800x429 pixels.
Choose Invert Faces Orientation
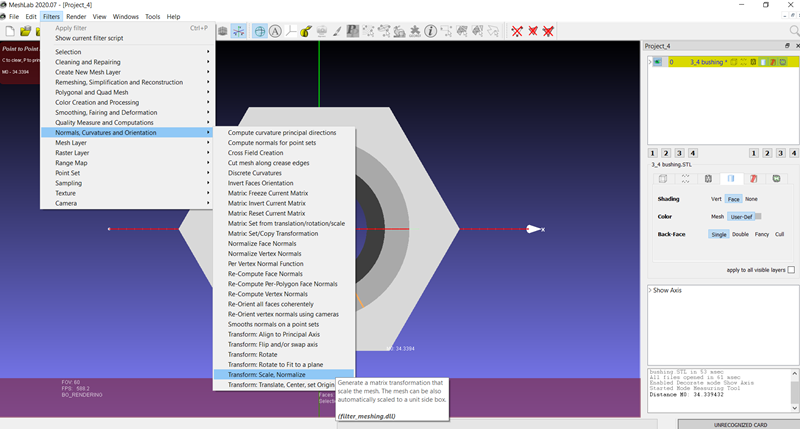tap(283, 183)
